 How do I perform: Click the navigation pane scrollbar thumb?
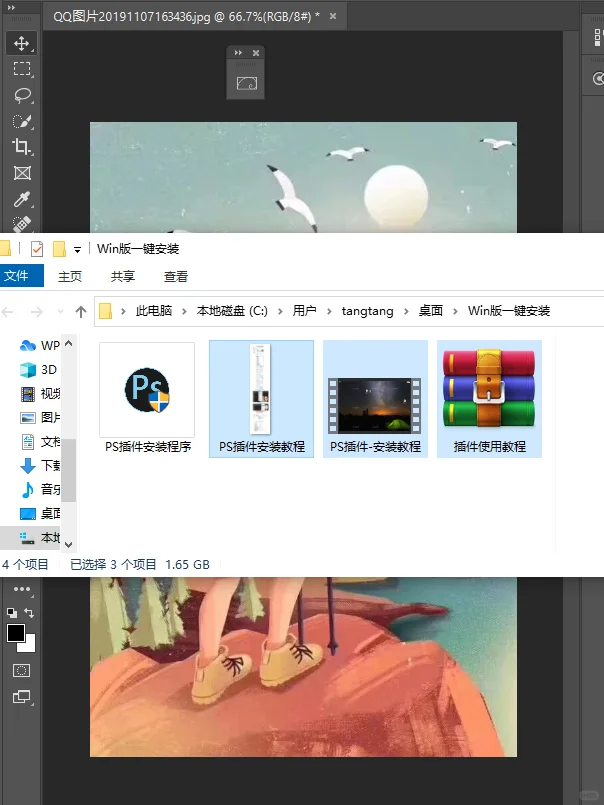click(x=69, y=470)
